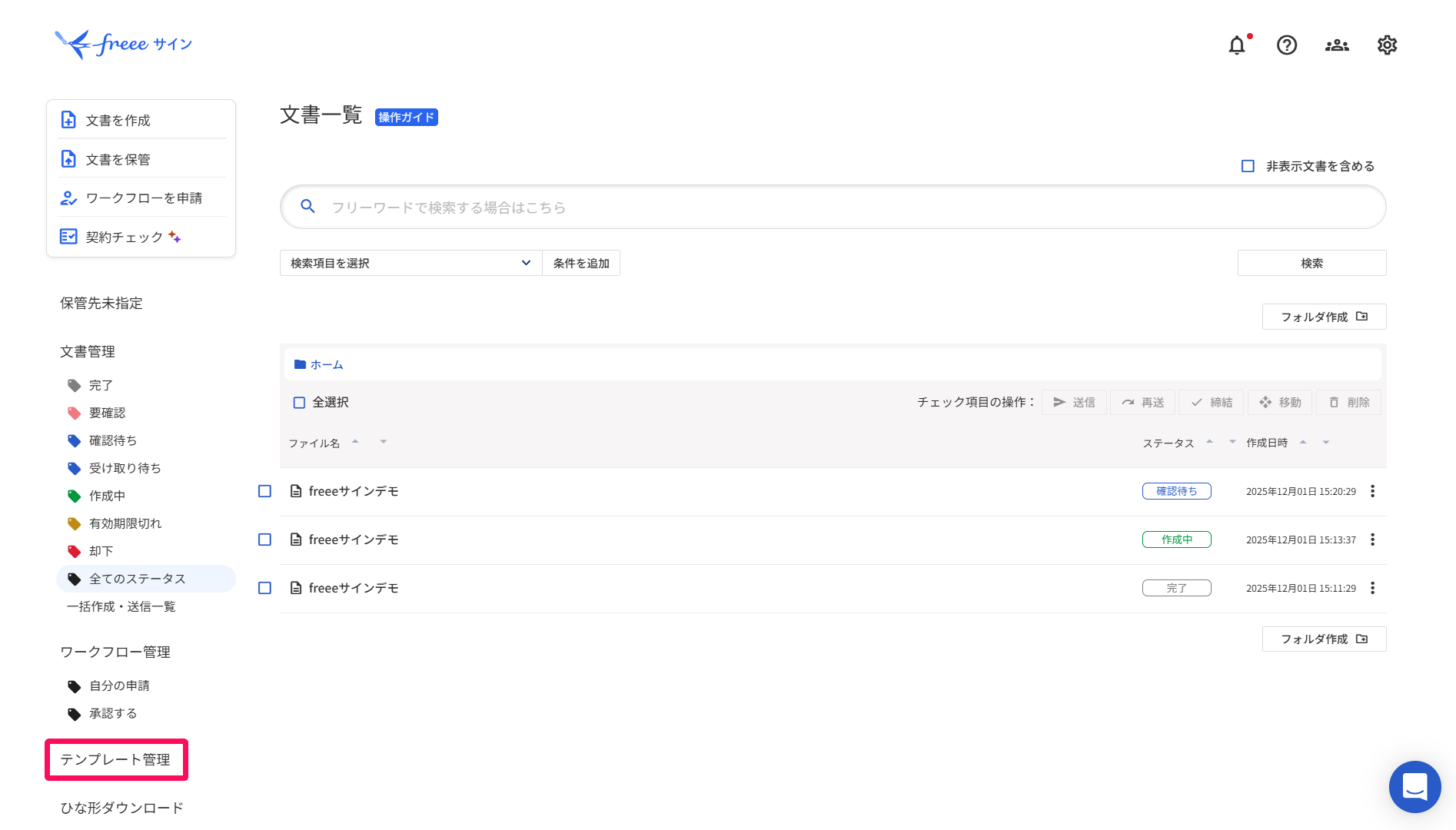Image resolution: width=1456 pixels, height=830 pixels.
Task: Click bottom フォルダ作成 button
Action: [1324, 639]
